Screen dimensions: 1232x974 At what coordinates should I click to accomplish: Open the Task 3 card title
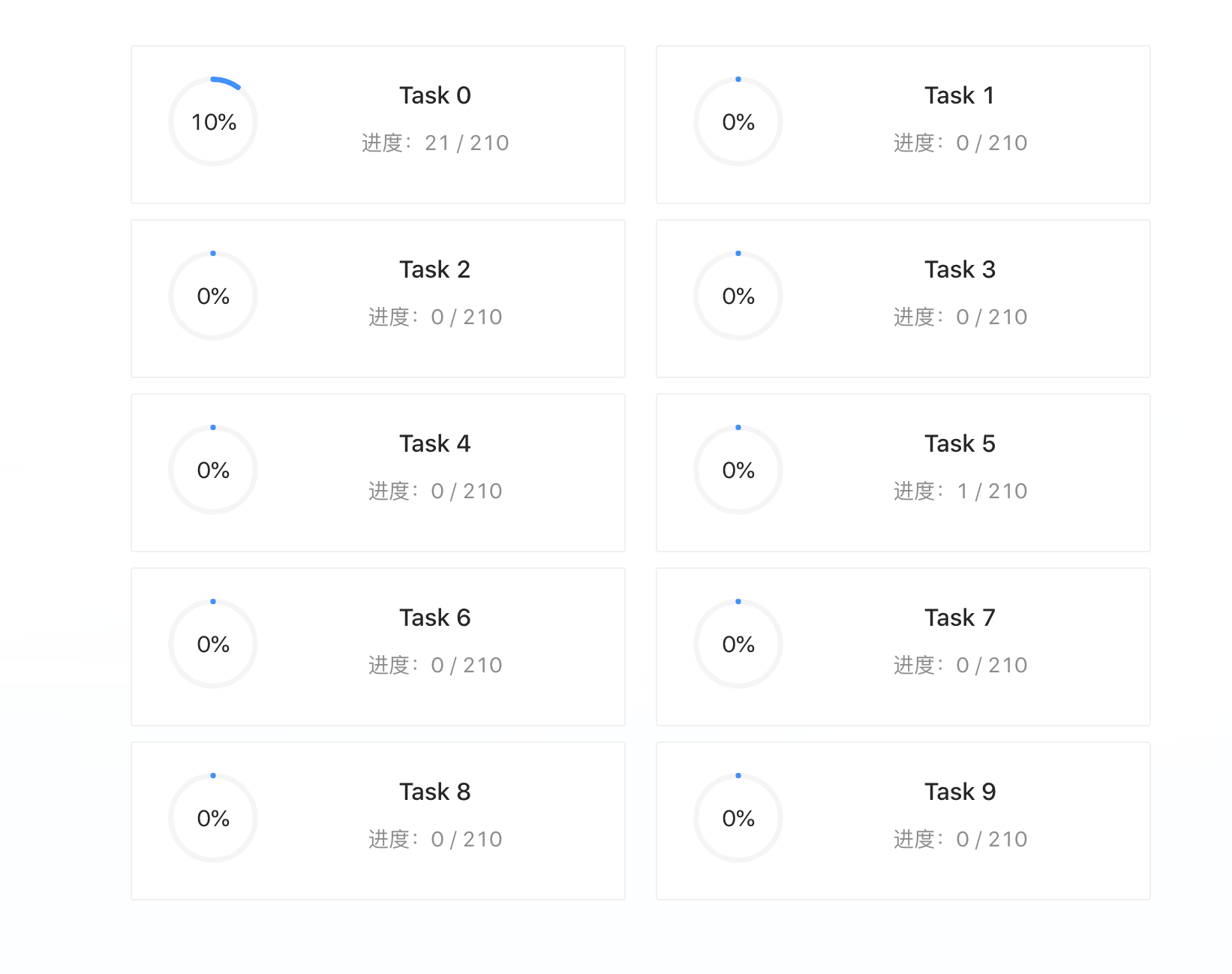coord(960,269)
